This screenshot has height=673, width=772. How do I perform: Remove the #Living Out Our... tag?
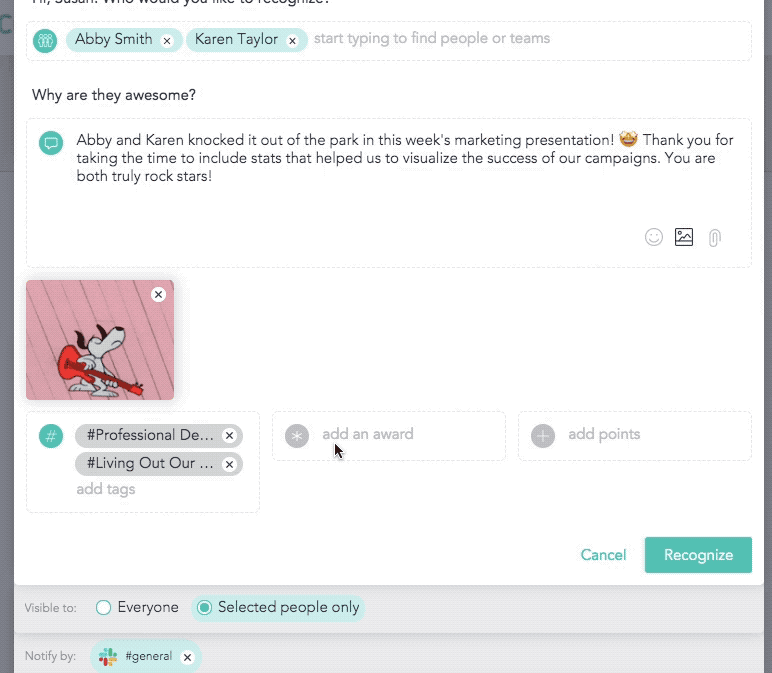pyautogui.click(x=229, y=464)
